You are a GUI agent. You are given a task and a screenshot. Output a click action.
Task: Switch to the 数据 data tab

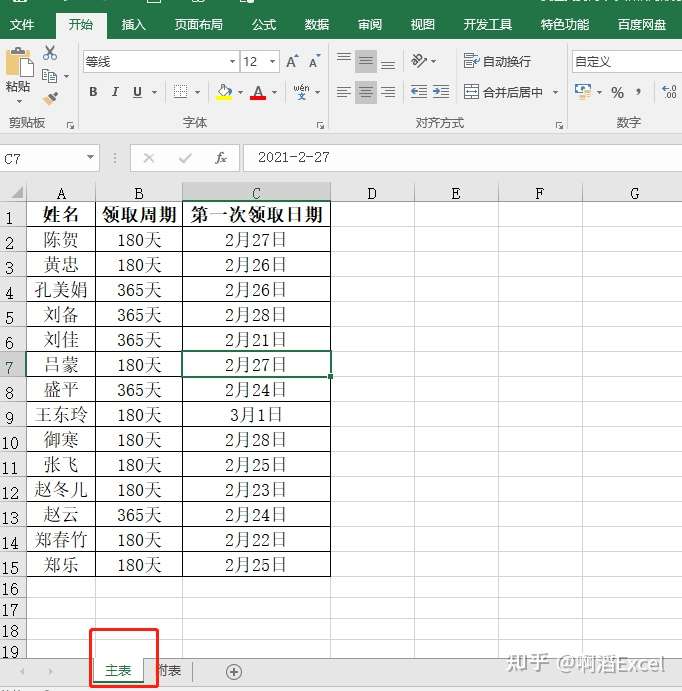click(x=317, y=24)
